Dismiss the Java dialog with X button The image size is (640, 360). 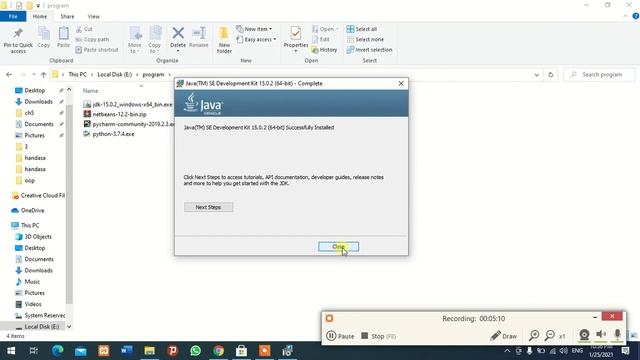pyautogui.click(x=401, y=83)
